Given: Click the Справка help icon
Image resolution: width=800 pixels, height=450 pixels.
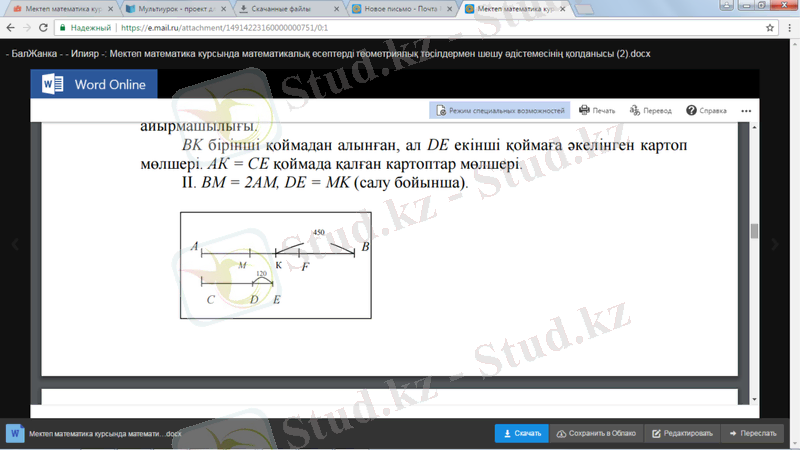Looking at the screenshot, I should (691, 110).
